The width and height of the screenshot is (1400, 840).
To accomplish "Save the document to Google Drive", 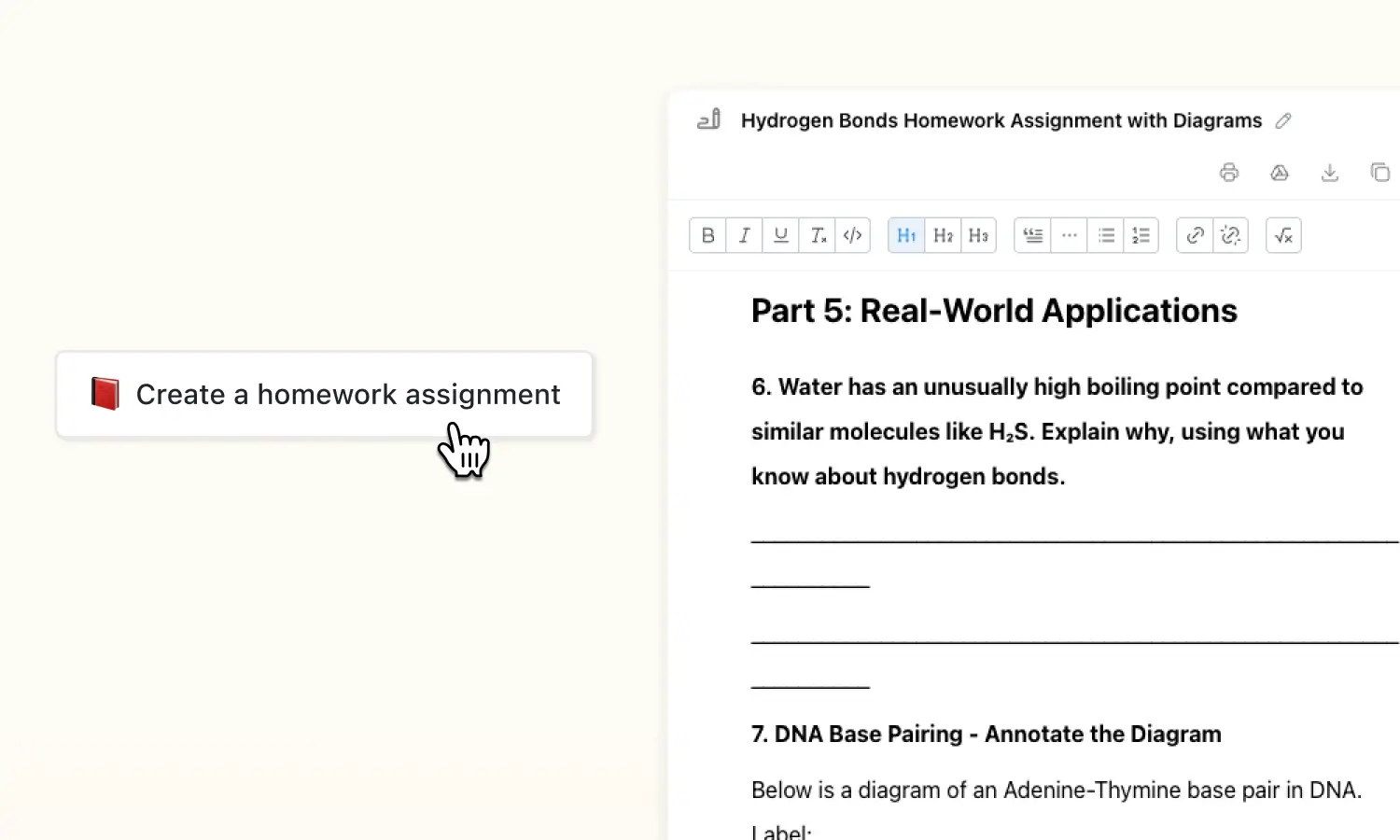I will pos(1280,173).
